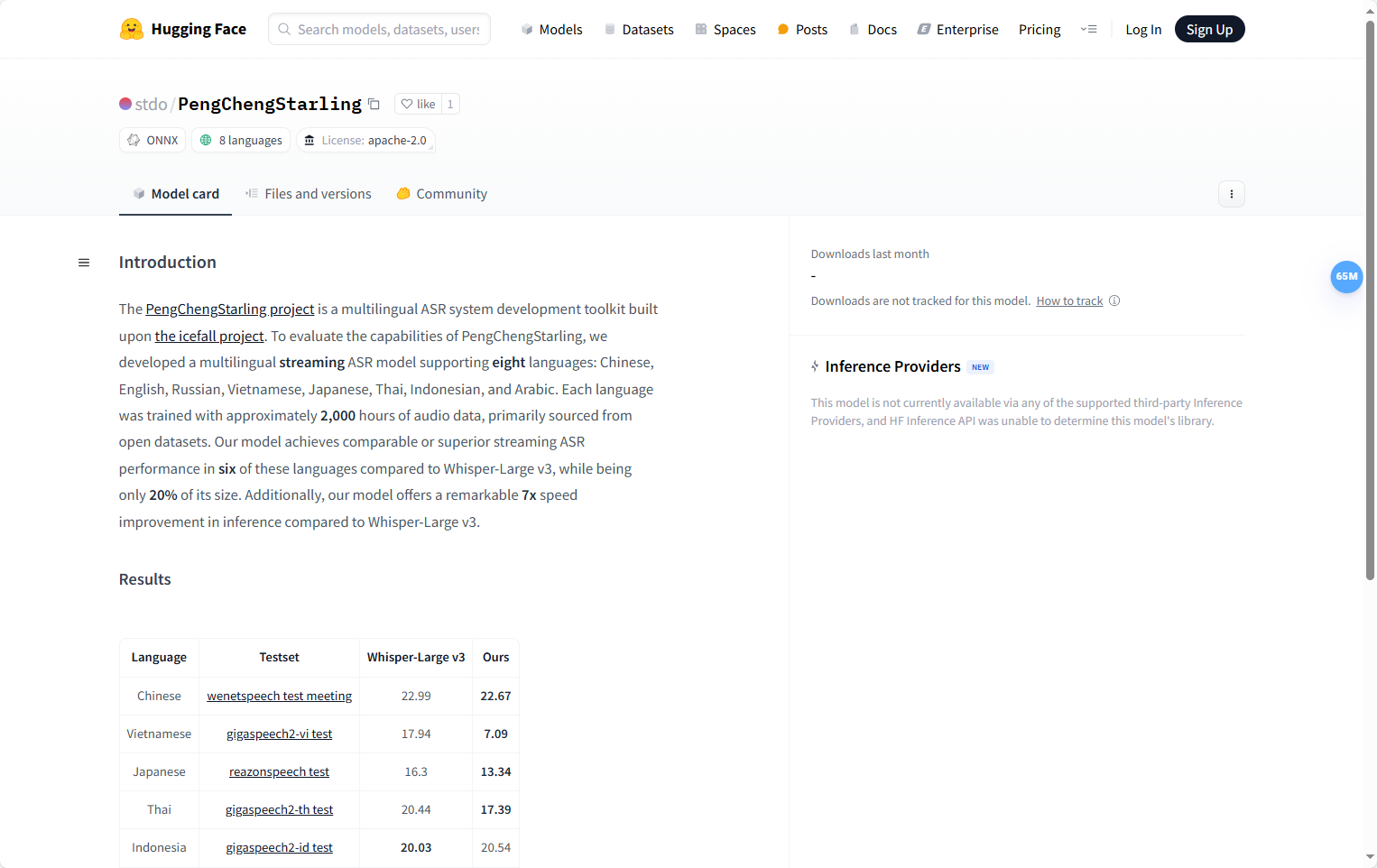
Task: Open the Pricing page
Action: (1040, 30)
